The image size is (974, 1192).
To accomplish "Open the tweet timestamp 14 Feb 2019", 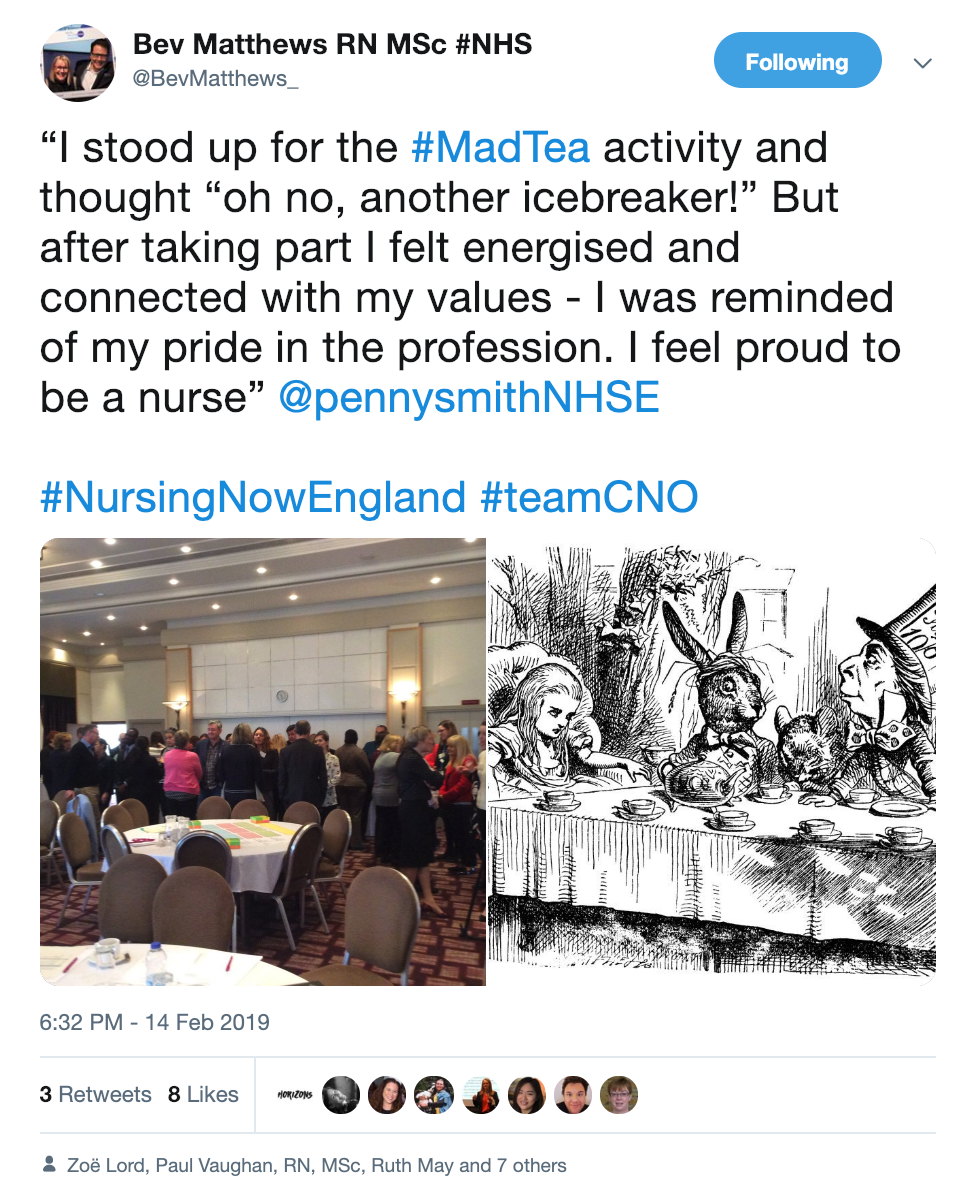I will click(x=154, y=1022).
